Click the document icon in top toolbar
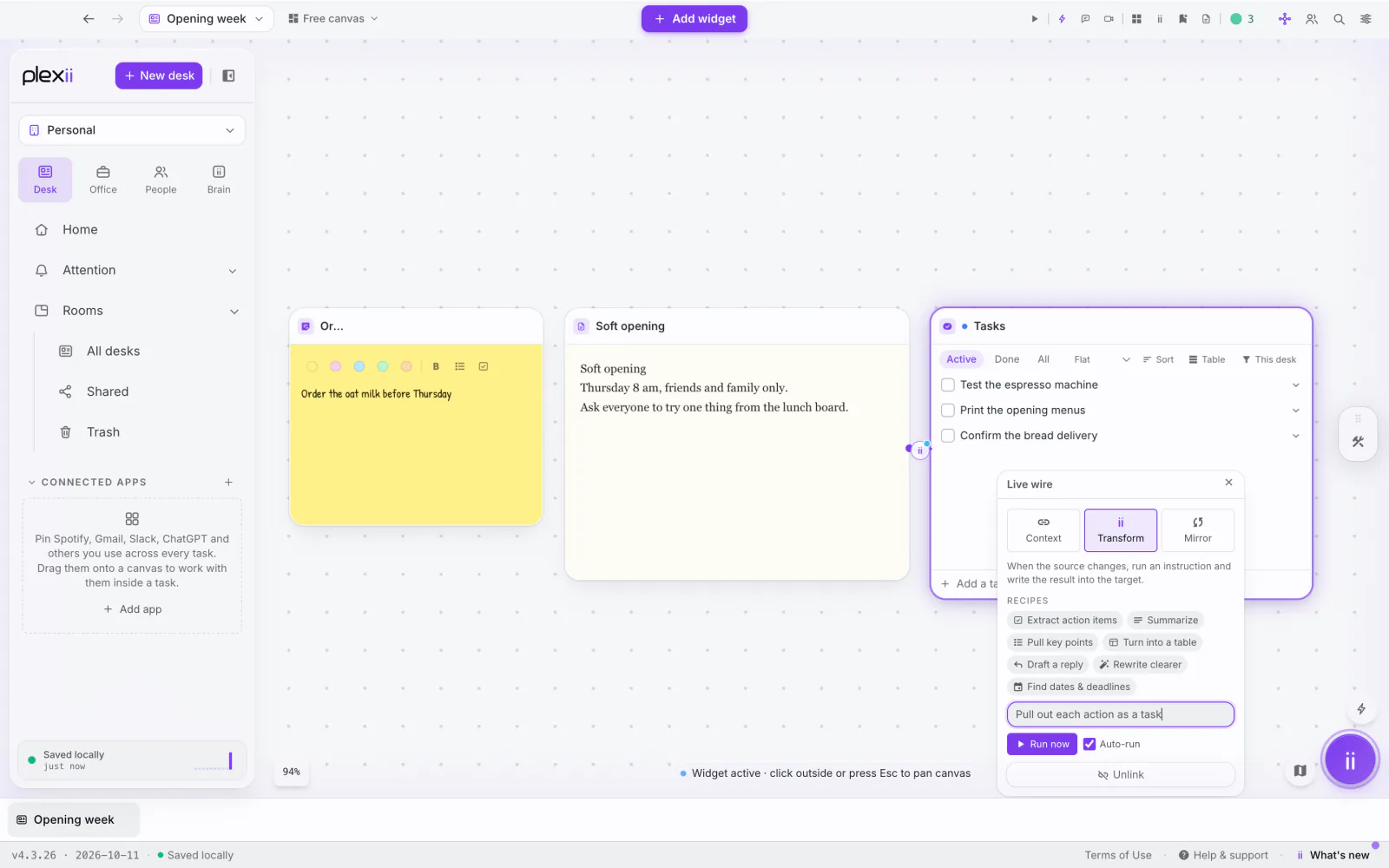The image size is (1389, 868). coord(1206,19)
